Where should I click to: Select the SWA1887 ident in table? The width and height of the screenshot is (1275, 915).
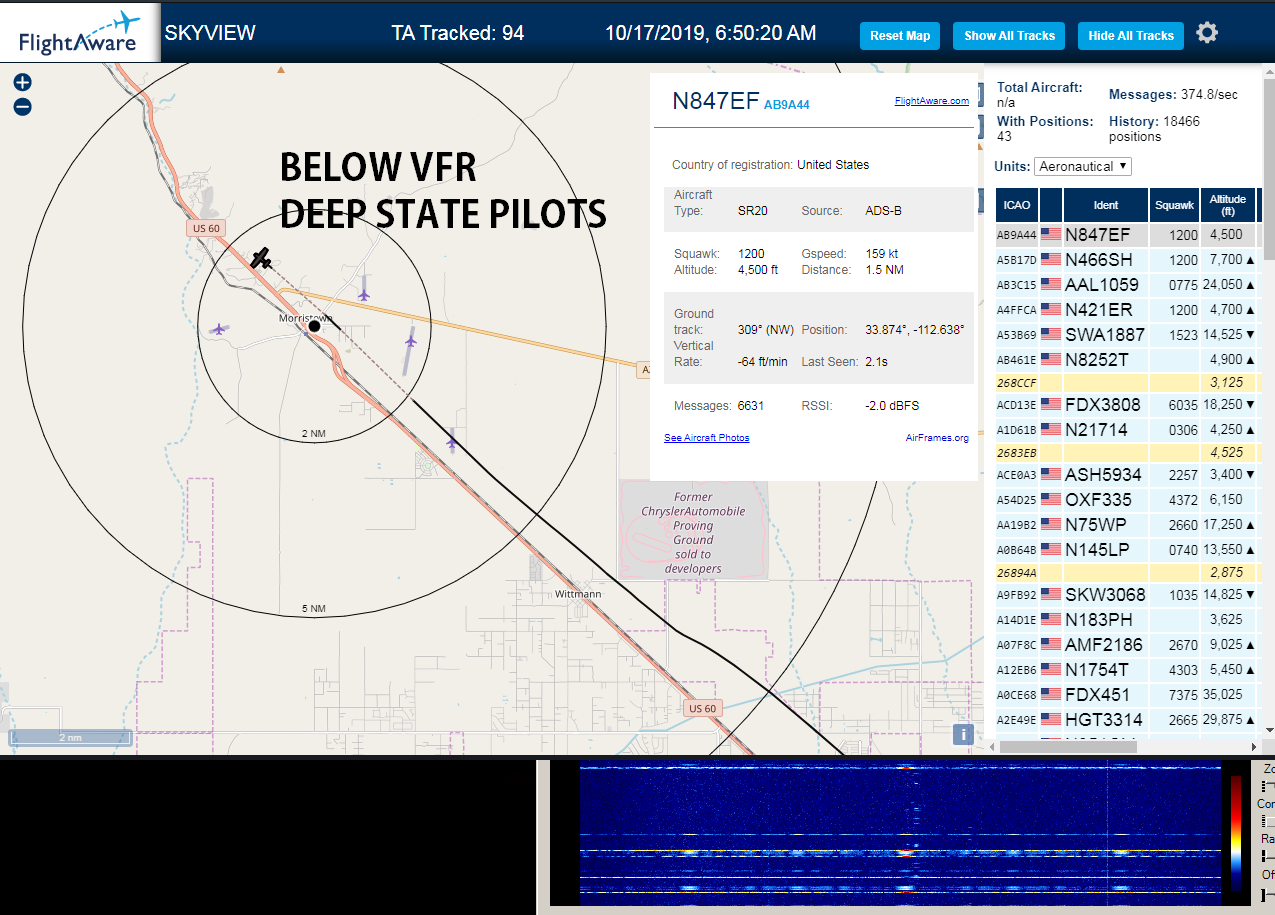pos(1105,334)
